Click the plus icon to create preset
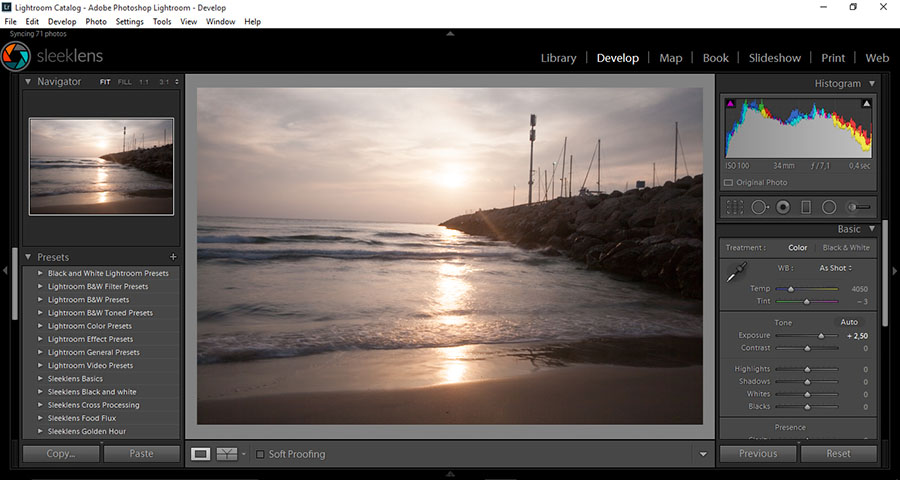The image size is (900, 480). tap(173, 257)
